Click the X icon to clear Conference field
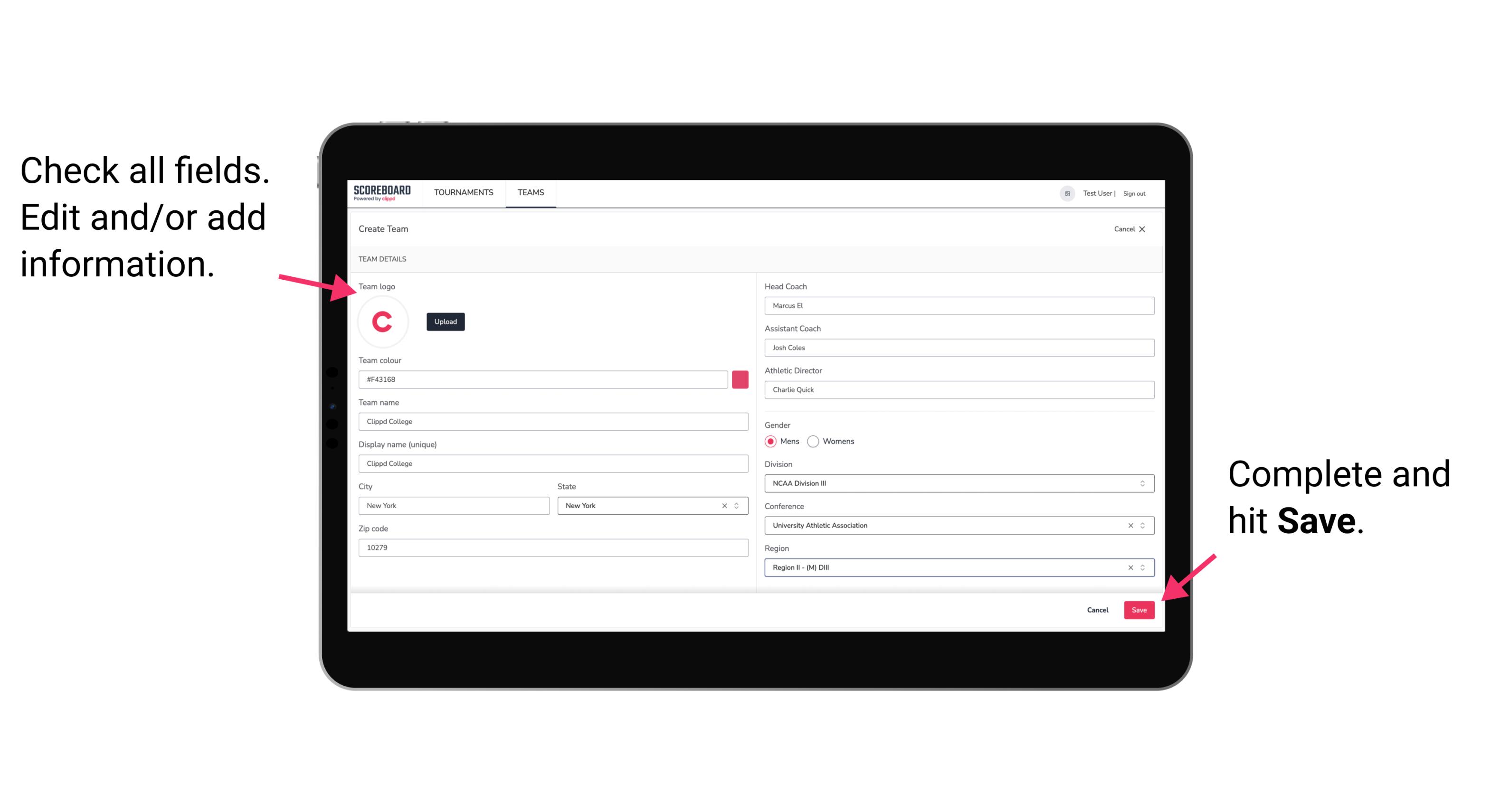 [x=1129, y=525]
